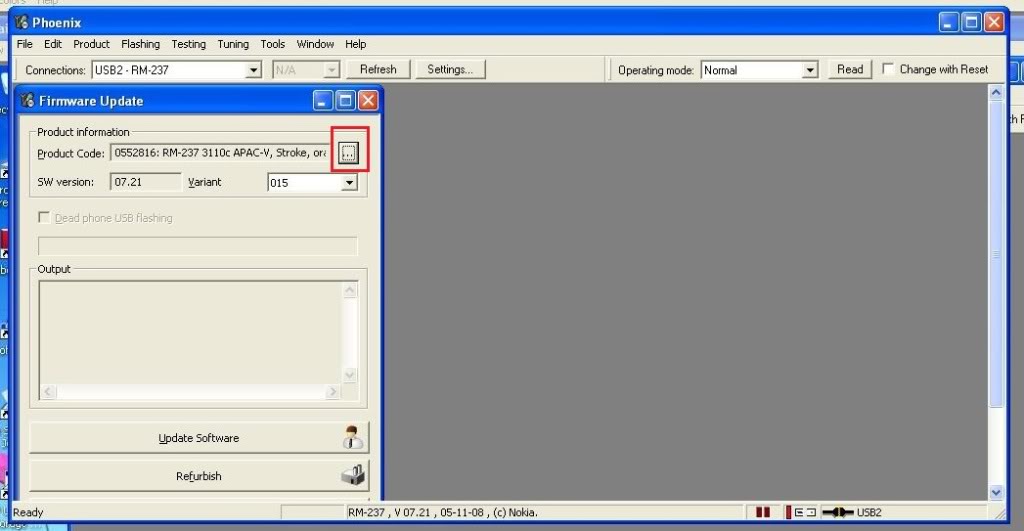Enable Change with Reset checkbox
1024x531 pixels.
click(888, 69)
